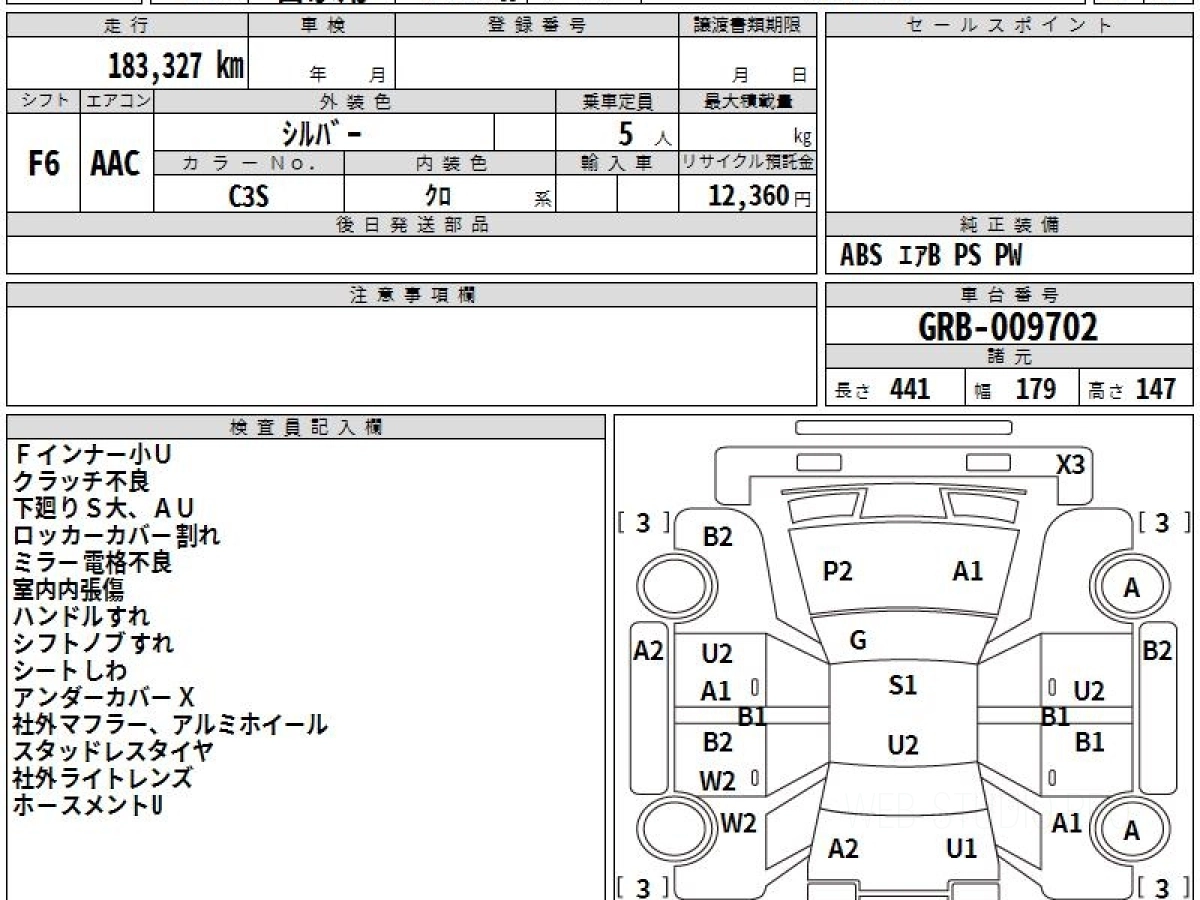
Task: Click the AAC air conditioner value
Action: pyautogui.click(x=117, y=163)
